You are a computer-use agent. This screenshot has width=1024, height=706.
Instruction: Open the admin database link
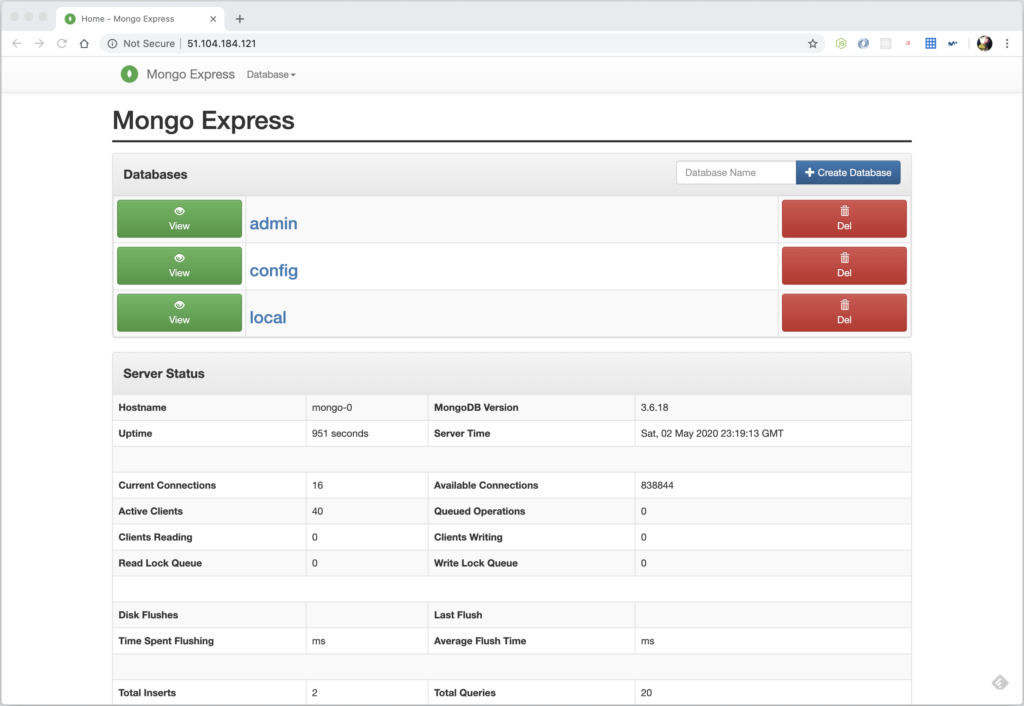pos(274,223)
